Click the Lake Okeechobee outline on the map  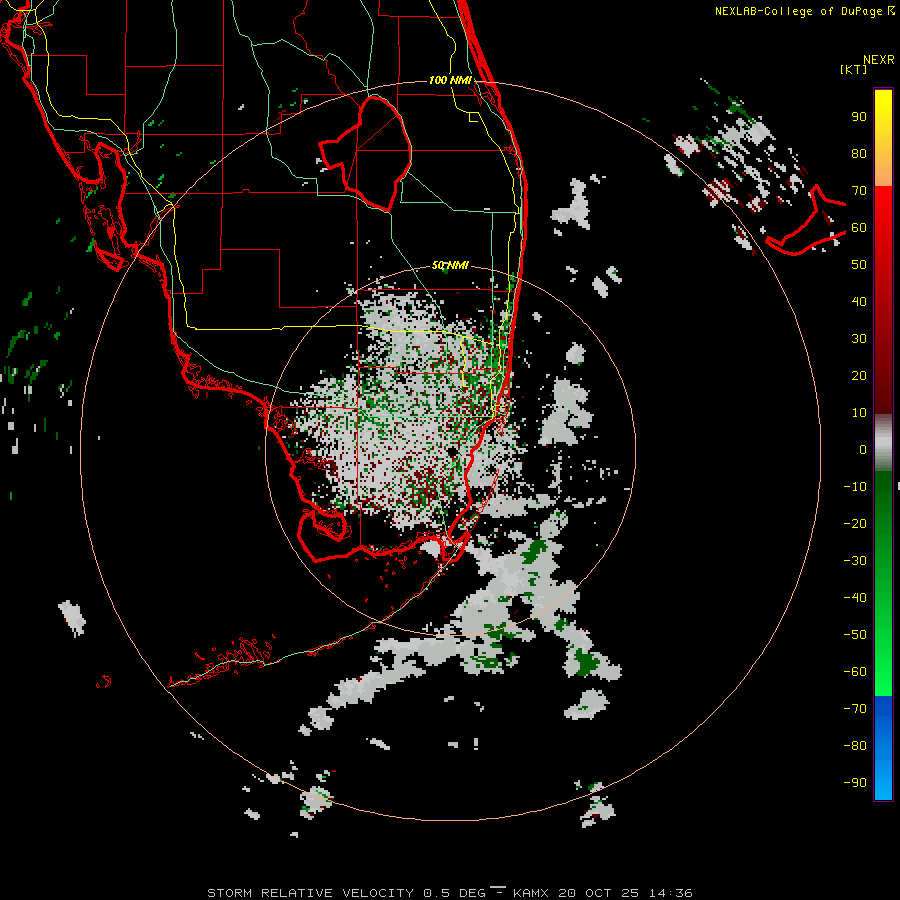[367, 152]
